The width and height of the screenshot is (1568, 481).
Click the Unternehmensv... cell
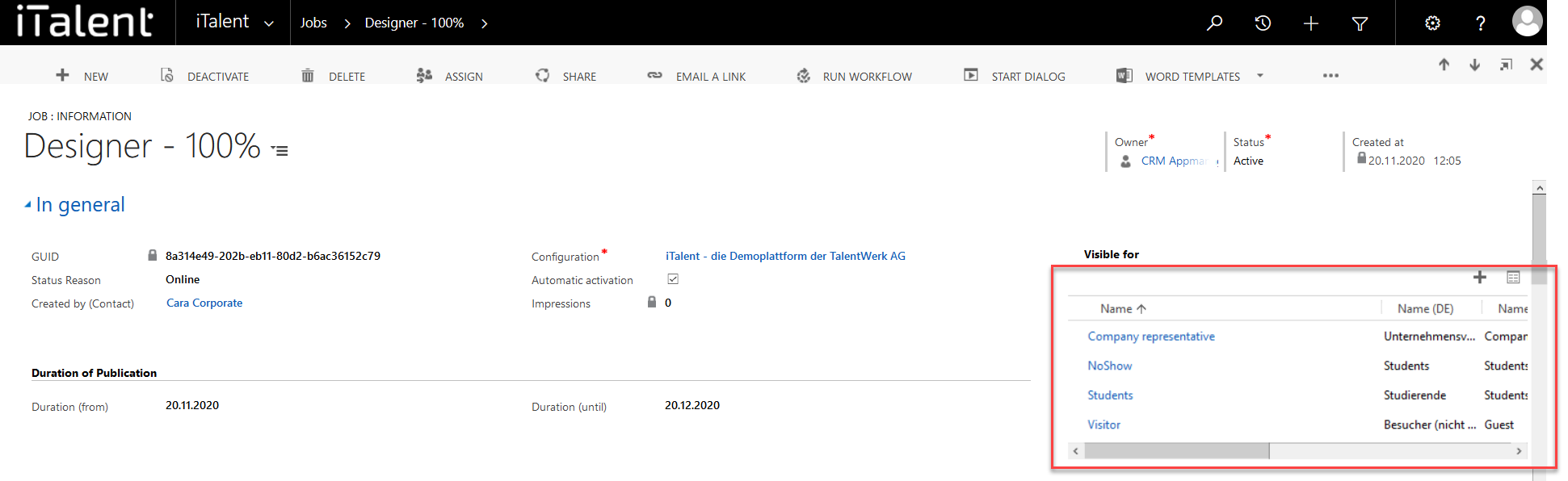tap(1429, 337)
